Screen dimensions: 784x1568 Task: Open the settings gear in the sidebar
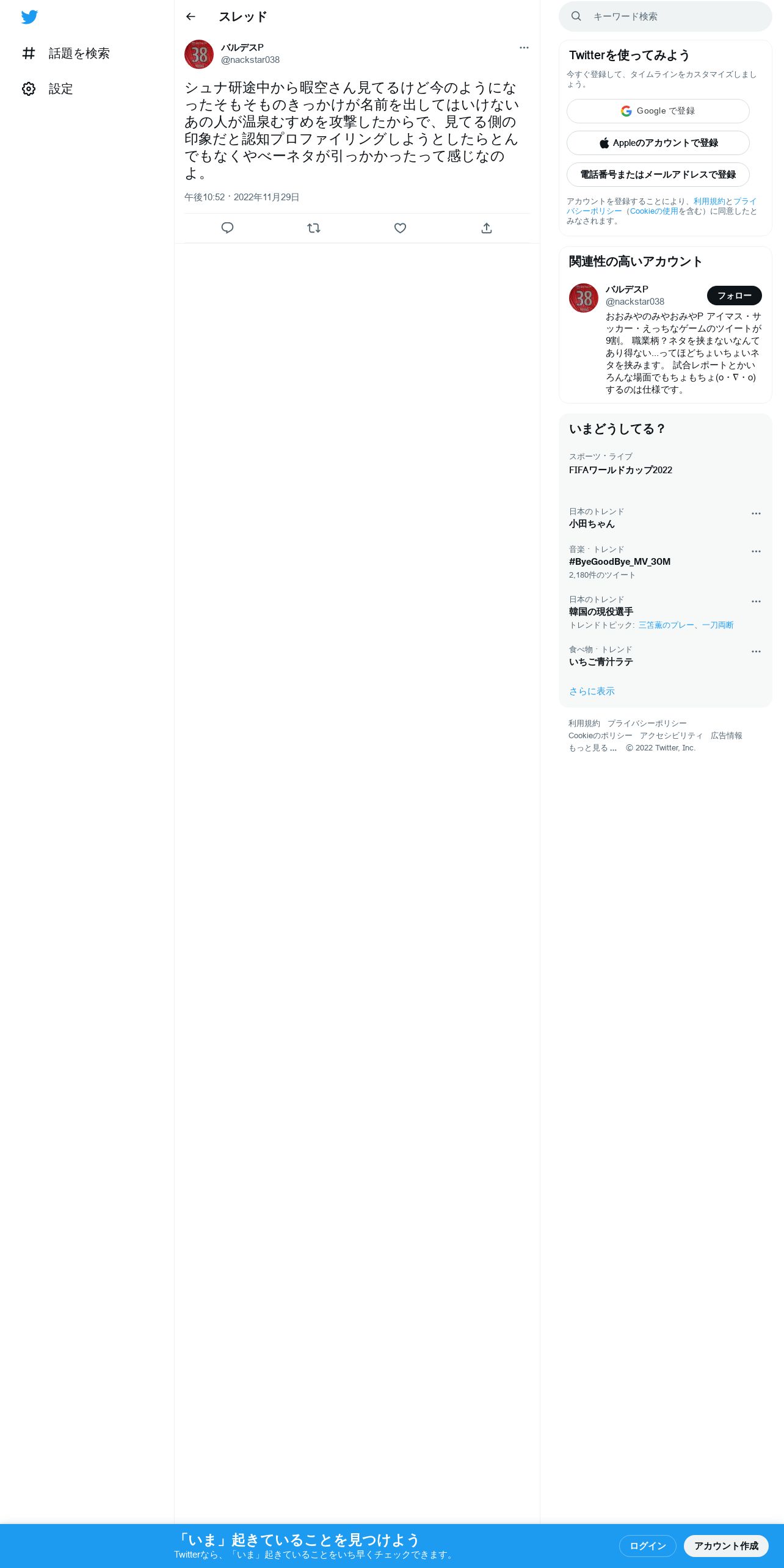tap(47, 89)
